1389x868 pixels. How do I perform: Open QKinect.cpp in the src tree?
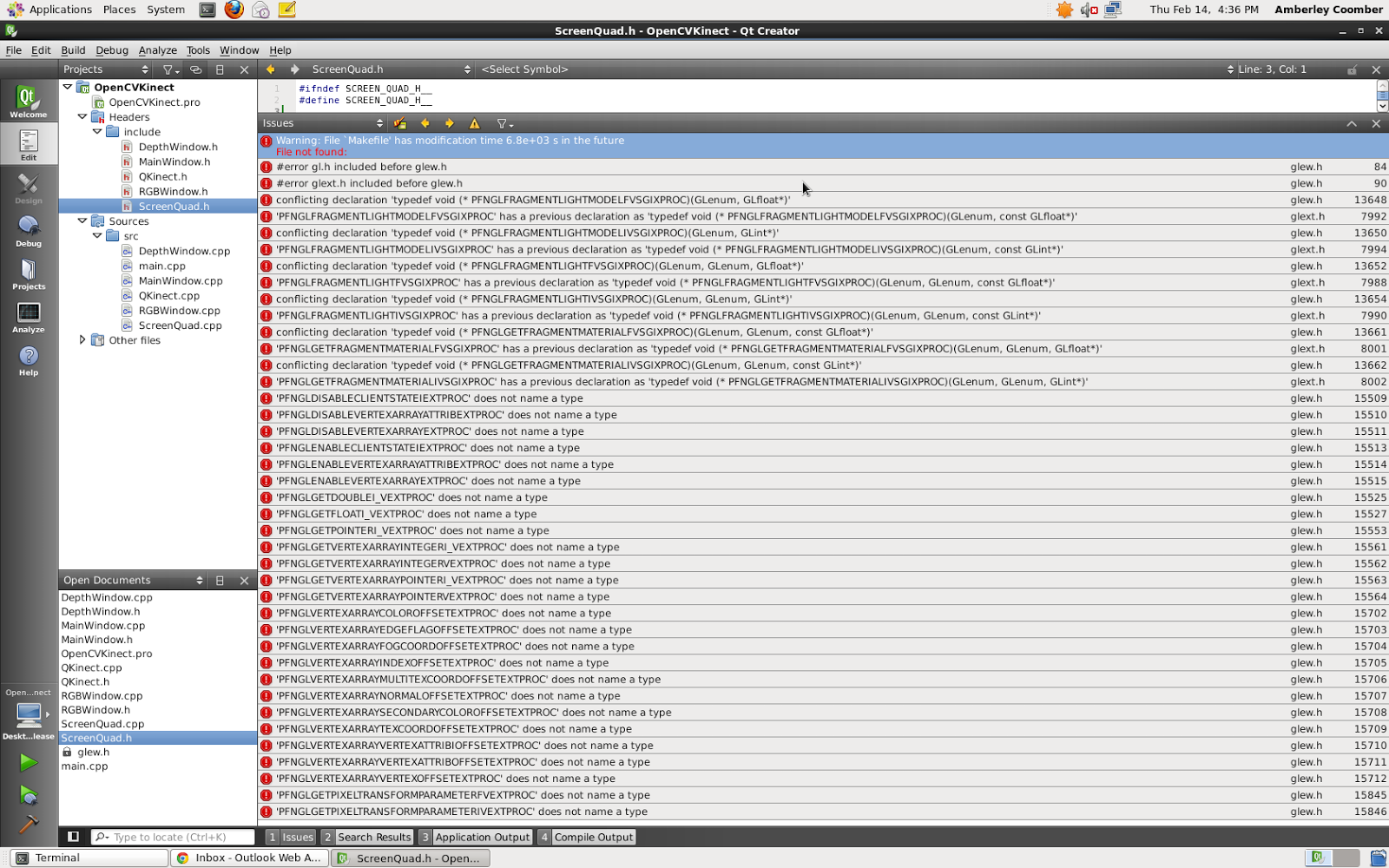click(x=169, y=296)
